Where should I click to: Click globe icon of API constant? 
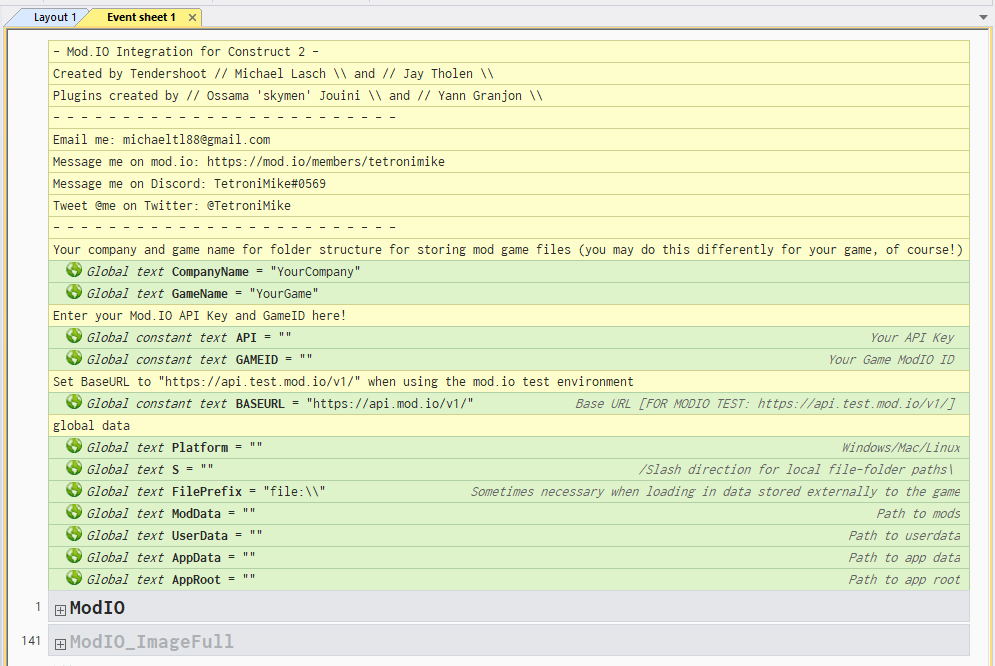[x=74, y=336]
